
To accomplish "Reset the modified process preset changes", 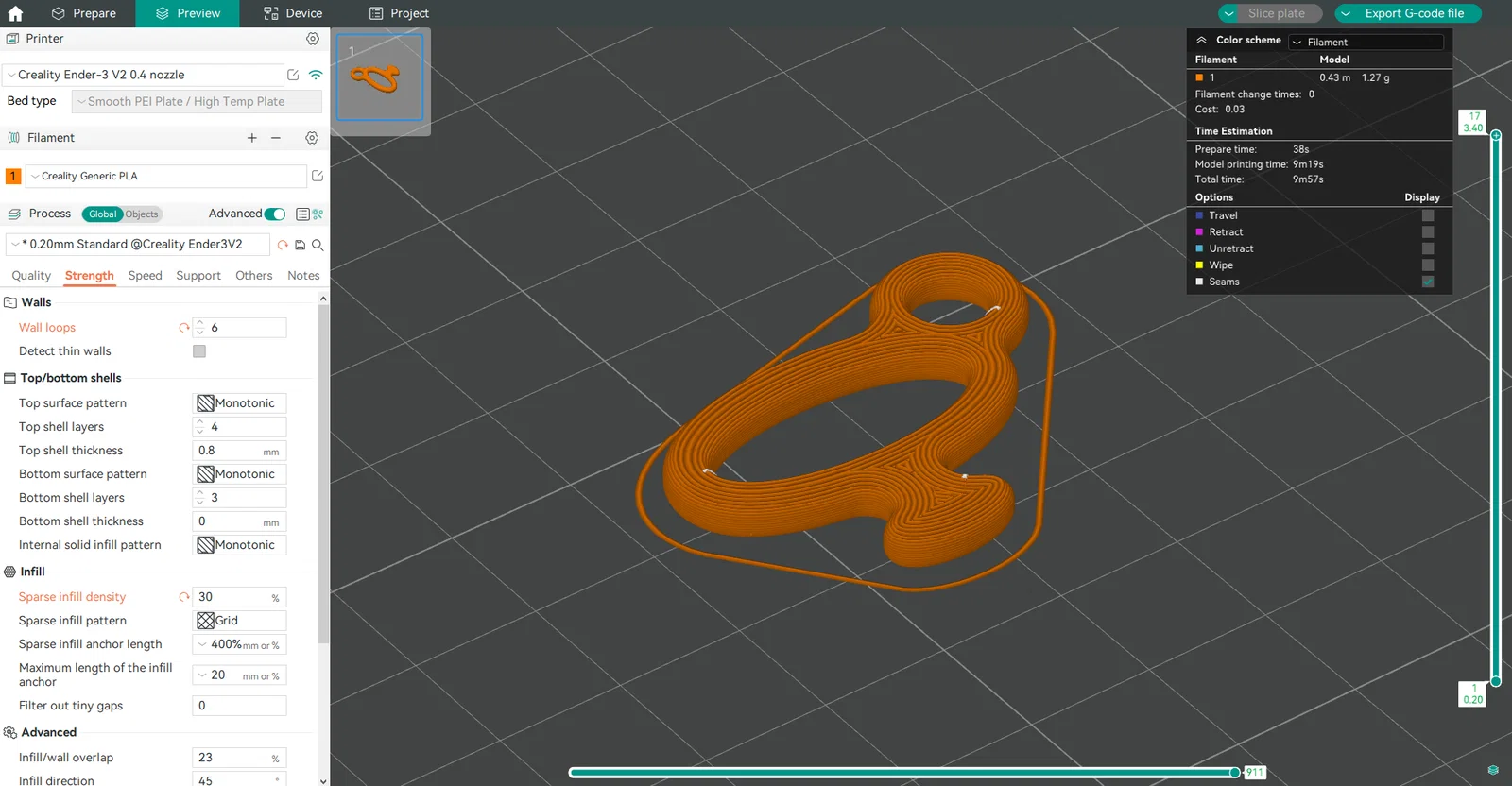I will (x=283, y=245).
